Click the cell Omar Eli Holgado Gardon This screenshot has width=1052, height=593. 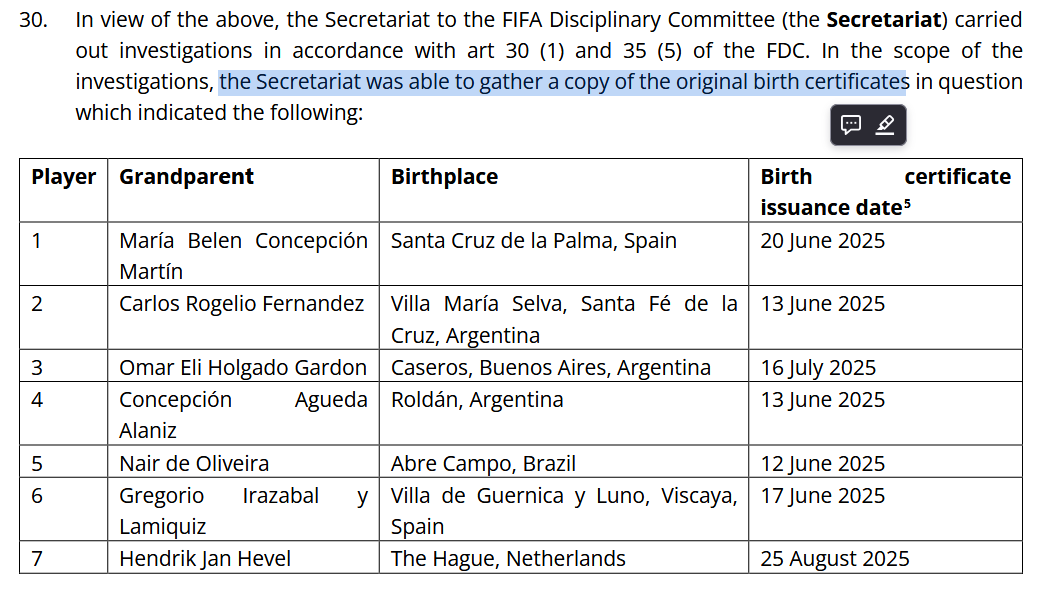(x=244, y=367)
